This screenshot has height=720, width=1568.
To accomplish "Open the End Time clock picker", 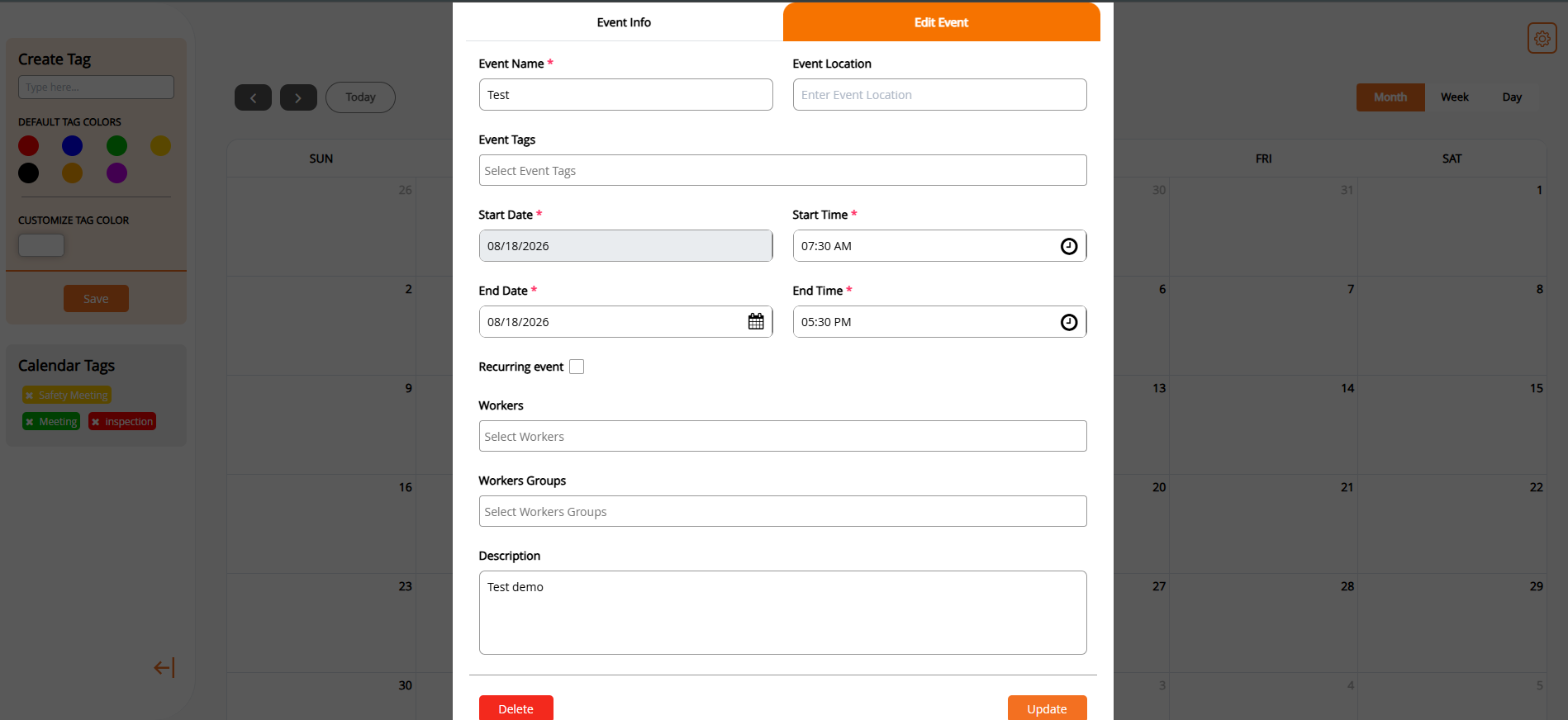I will pyautogui.click(x=1068, y=322).
